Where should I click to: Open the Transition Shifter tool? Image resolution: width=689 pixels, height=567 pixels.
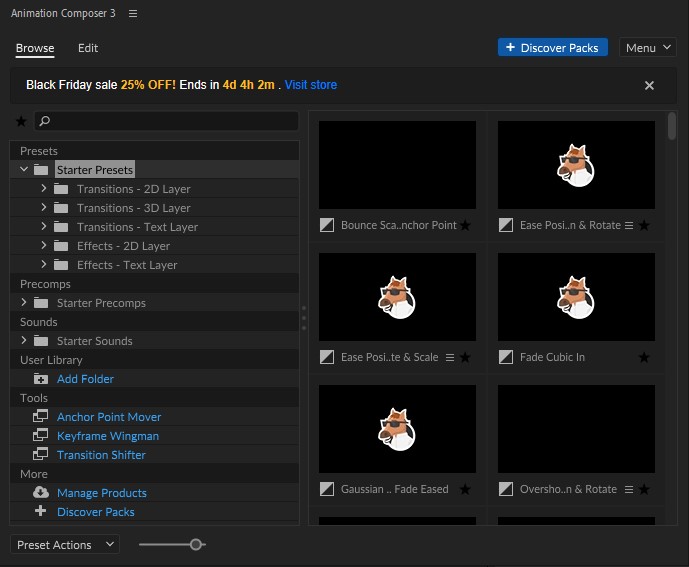point(101,455)
